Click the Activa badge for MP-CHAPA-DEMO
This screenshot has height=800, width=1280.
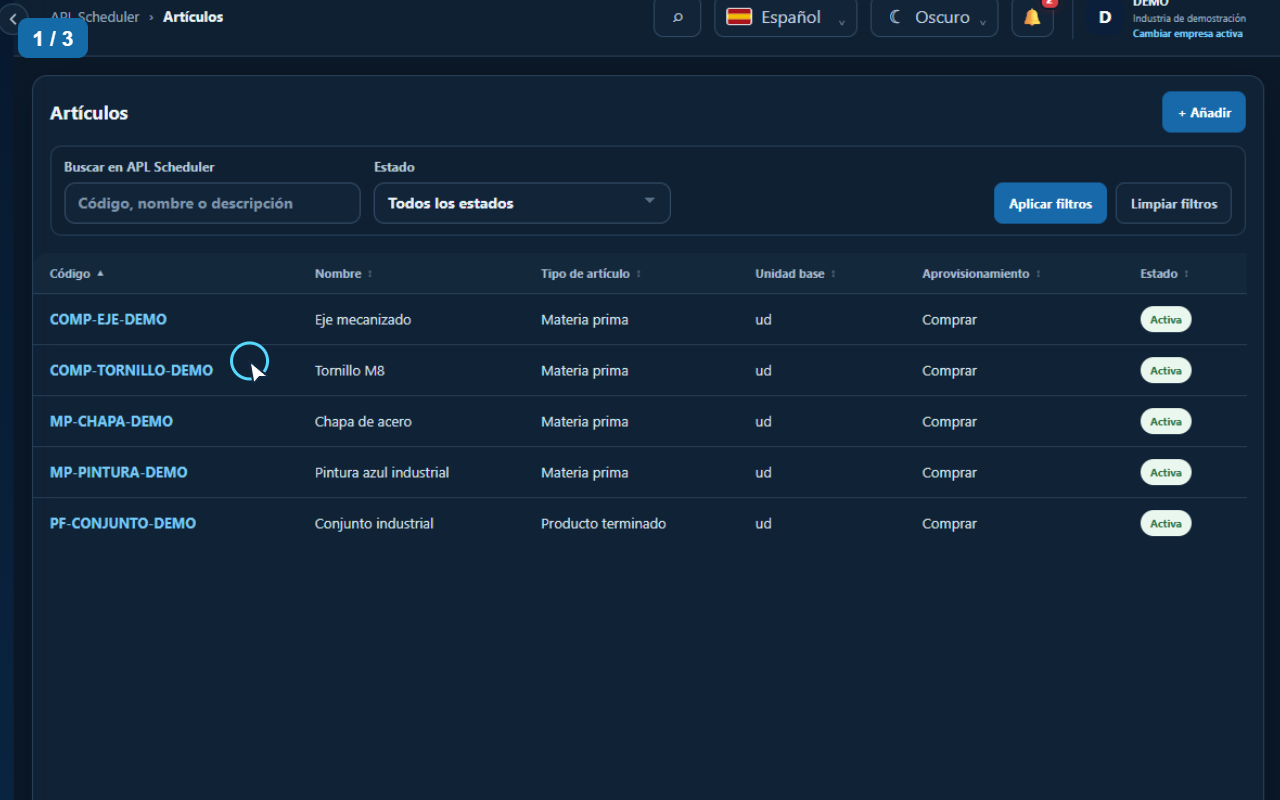(x=1166, y=422)
